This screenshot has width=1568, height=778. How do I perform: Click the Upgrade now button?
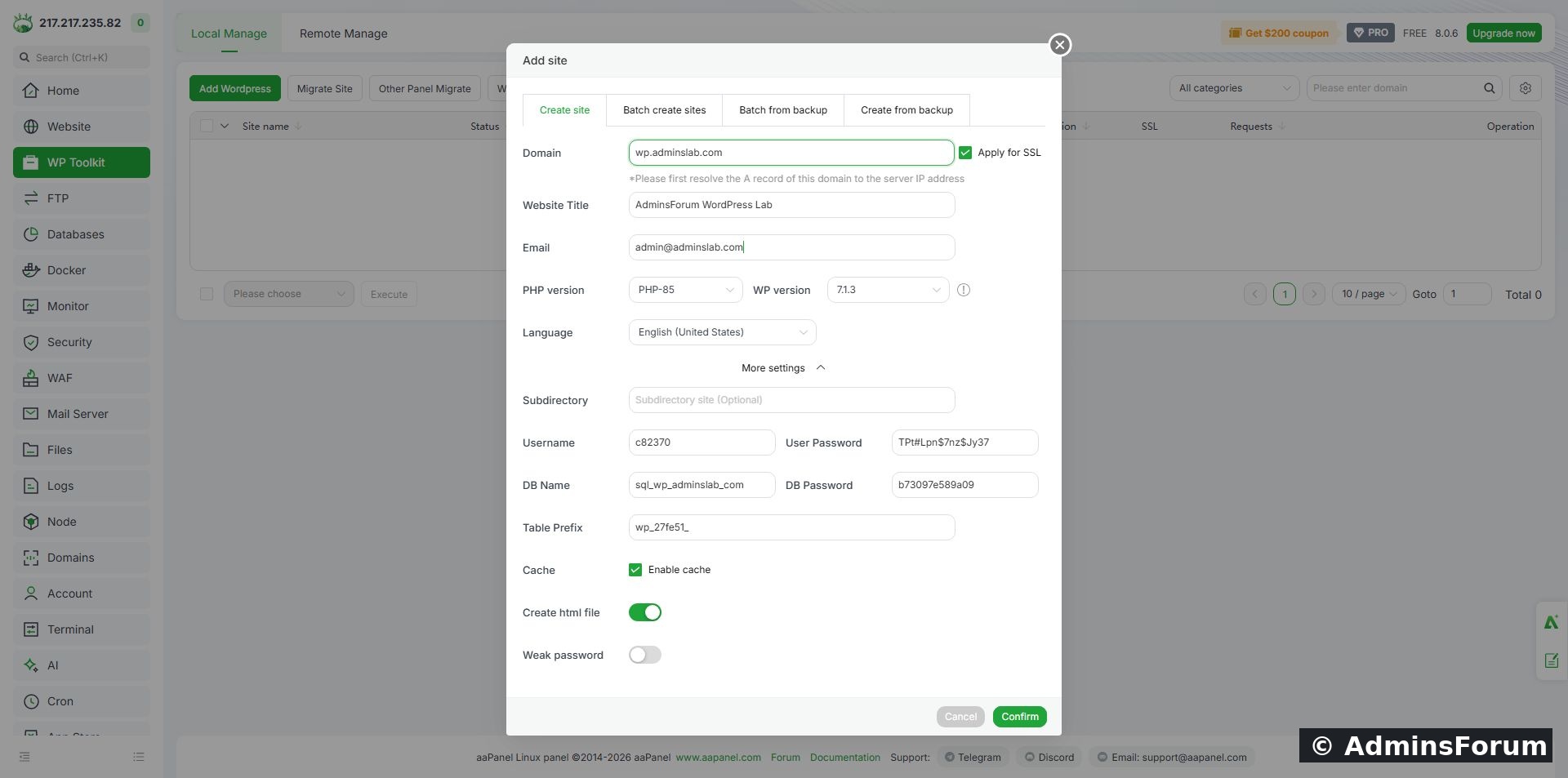coord(1504,33)
